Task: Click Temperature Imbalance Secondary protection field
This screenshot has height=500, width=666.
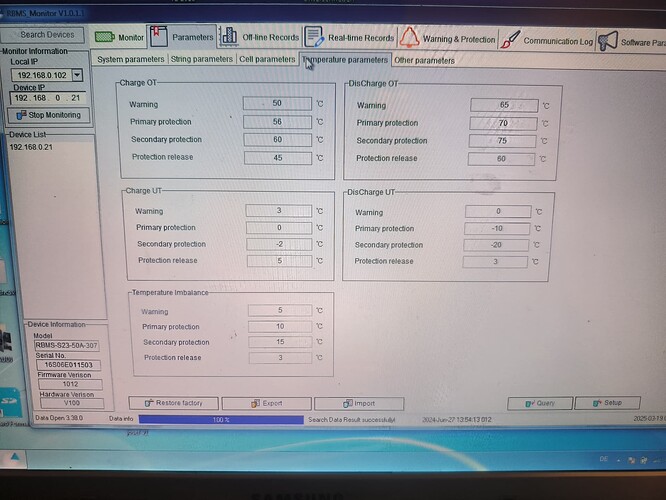Action: [x=280, y=342]
